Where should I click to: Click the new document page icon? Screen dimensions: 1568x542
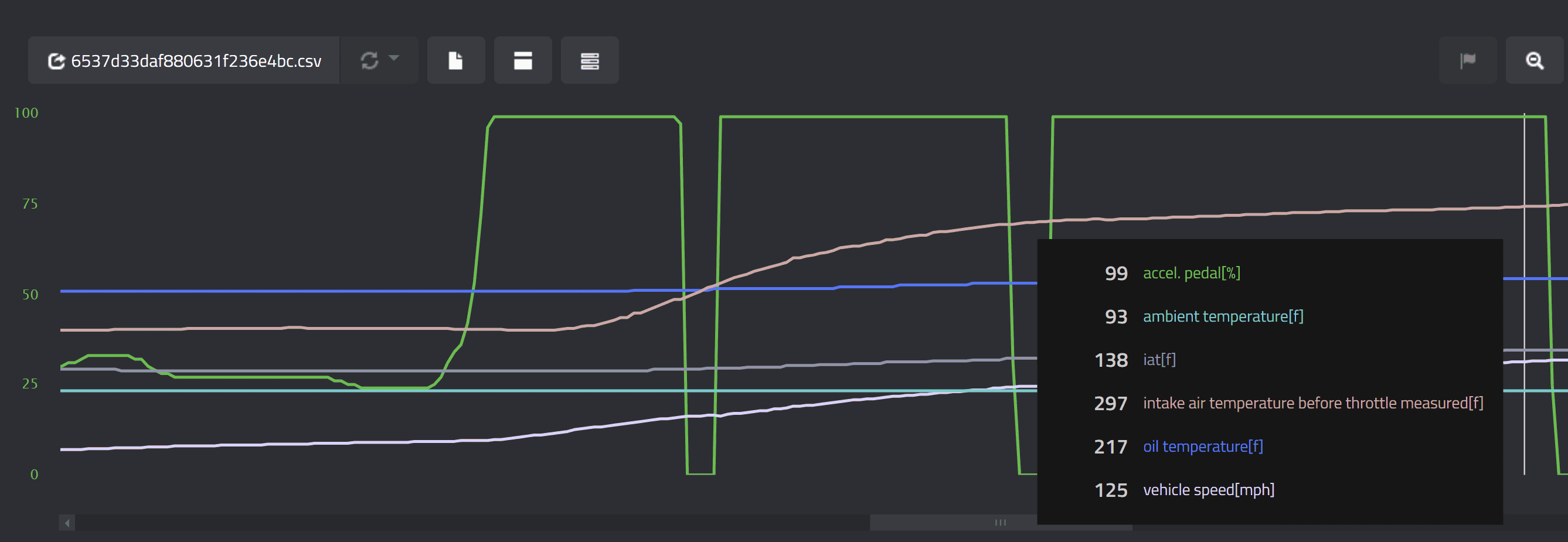click(x=456, y=60)
